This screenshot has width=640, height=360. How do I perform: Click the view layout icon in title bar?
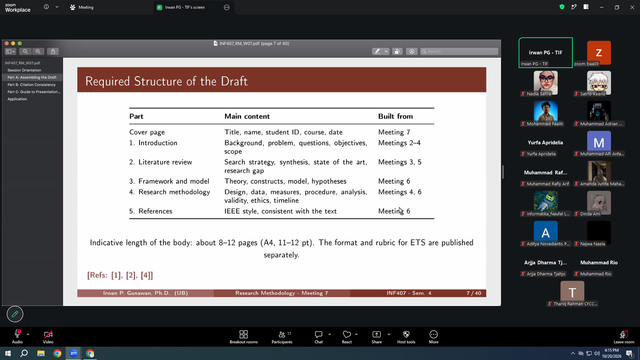[586, 7]
